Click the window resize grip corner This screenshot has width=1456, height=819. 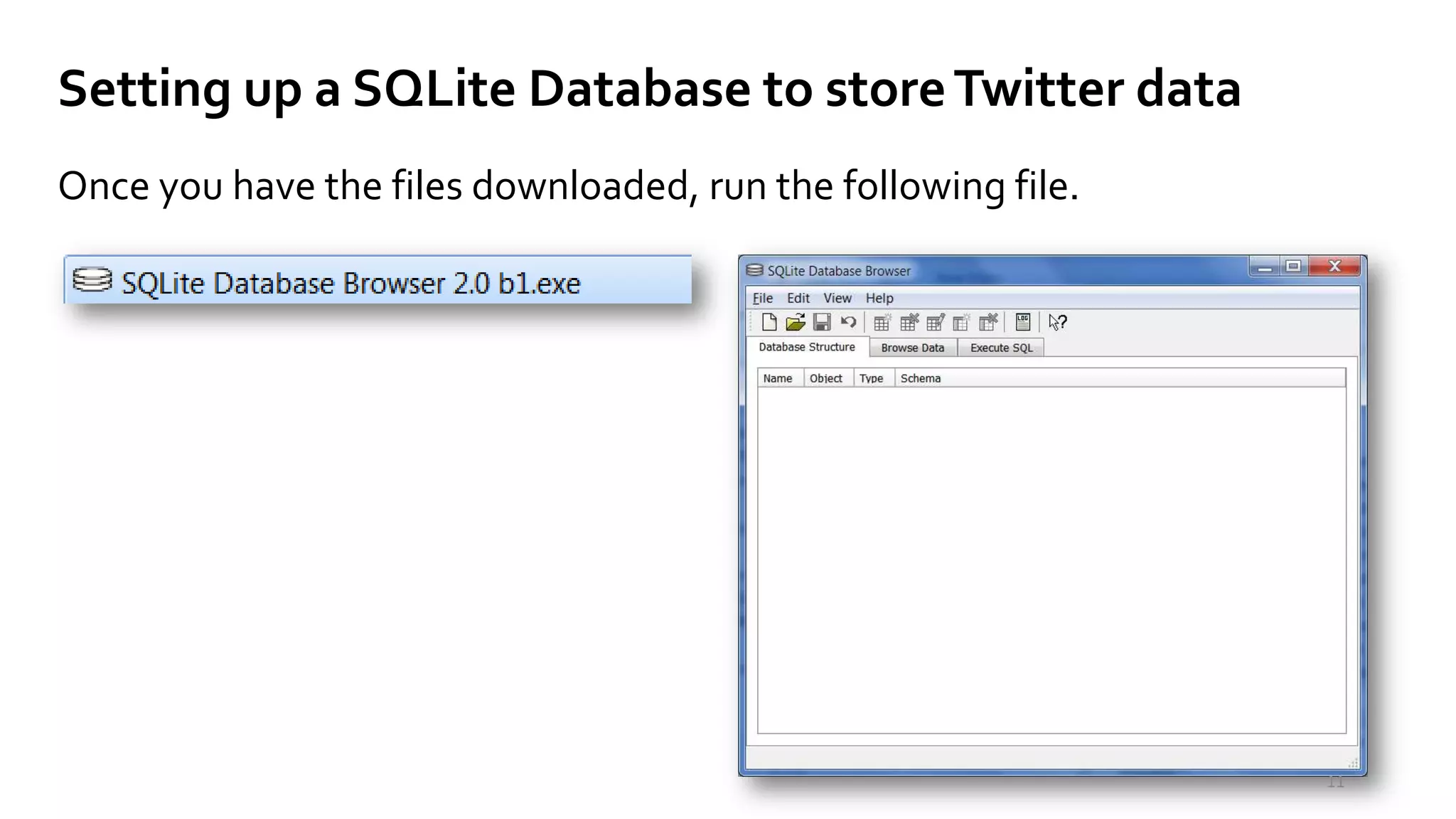click(x=1352, y=763)
